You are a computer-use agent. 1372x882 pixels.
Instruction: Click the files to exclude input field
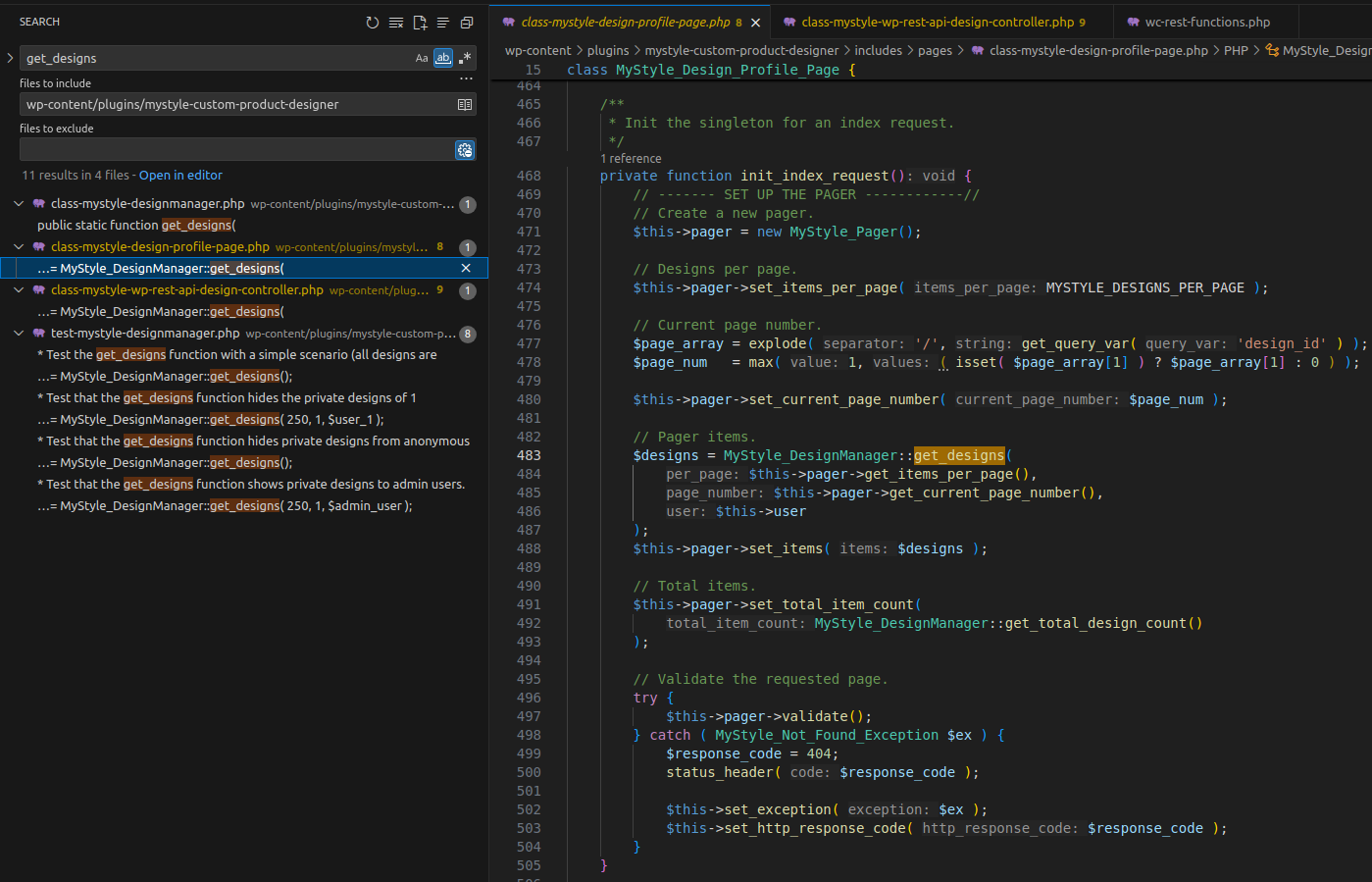coord(235,149)
